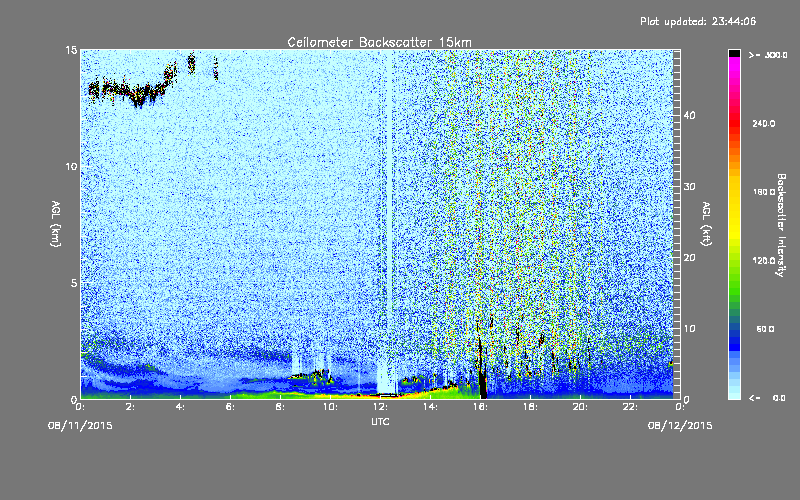Click the "Ceilometer Backscatter 15km" plot title
Screen dimensions: 800x500
pyautogui.click(x=379, y=42)
